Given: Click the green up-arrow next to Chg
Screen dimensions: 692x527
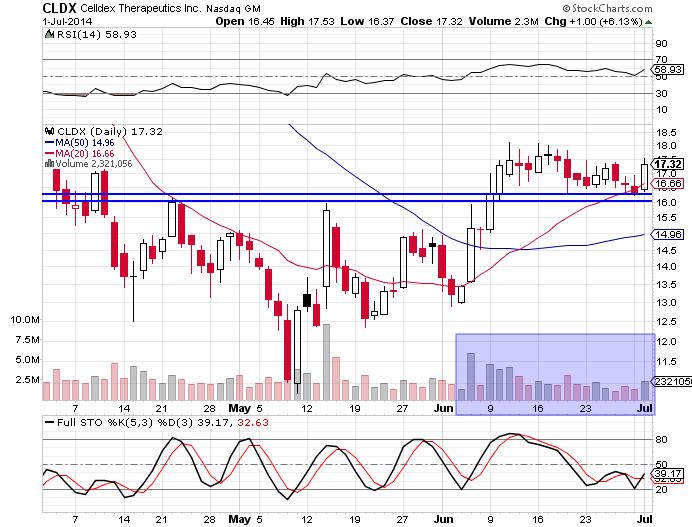Looking at the screenshot, I should pyautogui.click(x=648, y=22).
